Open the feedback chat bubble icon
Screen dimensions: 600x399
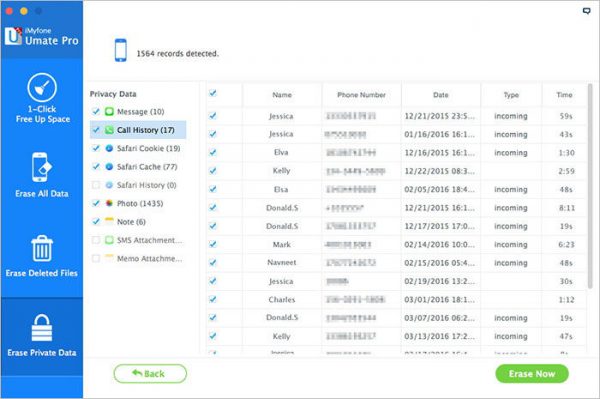click(586, 11)
